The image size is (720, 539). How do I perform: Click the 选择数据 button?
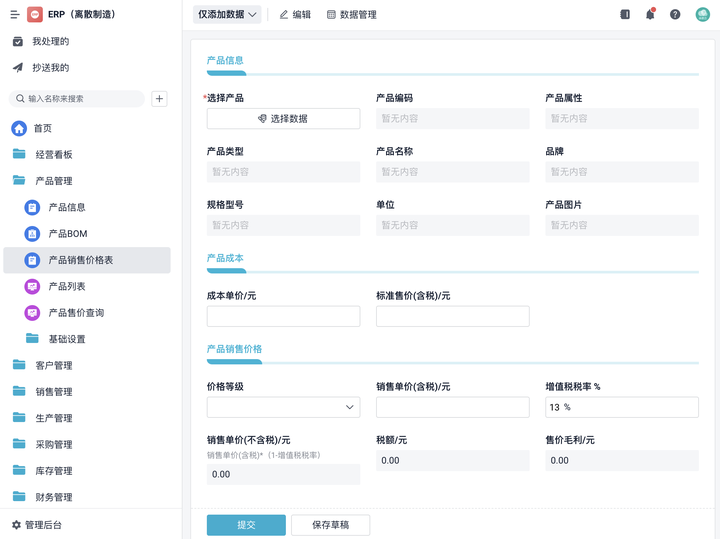pos(283,119)
